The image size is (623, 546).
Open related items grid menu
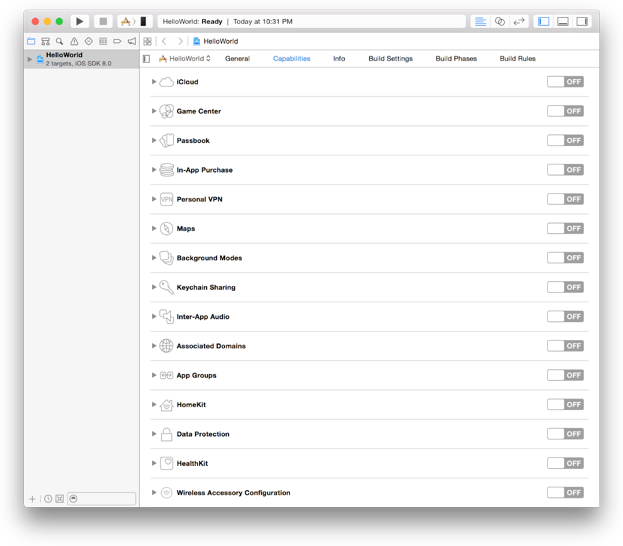coord(147,41)
